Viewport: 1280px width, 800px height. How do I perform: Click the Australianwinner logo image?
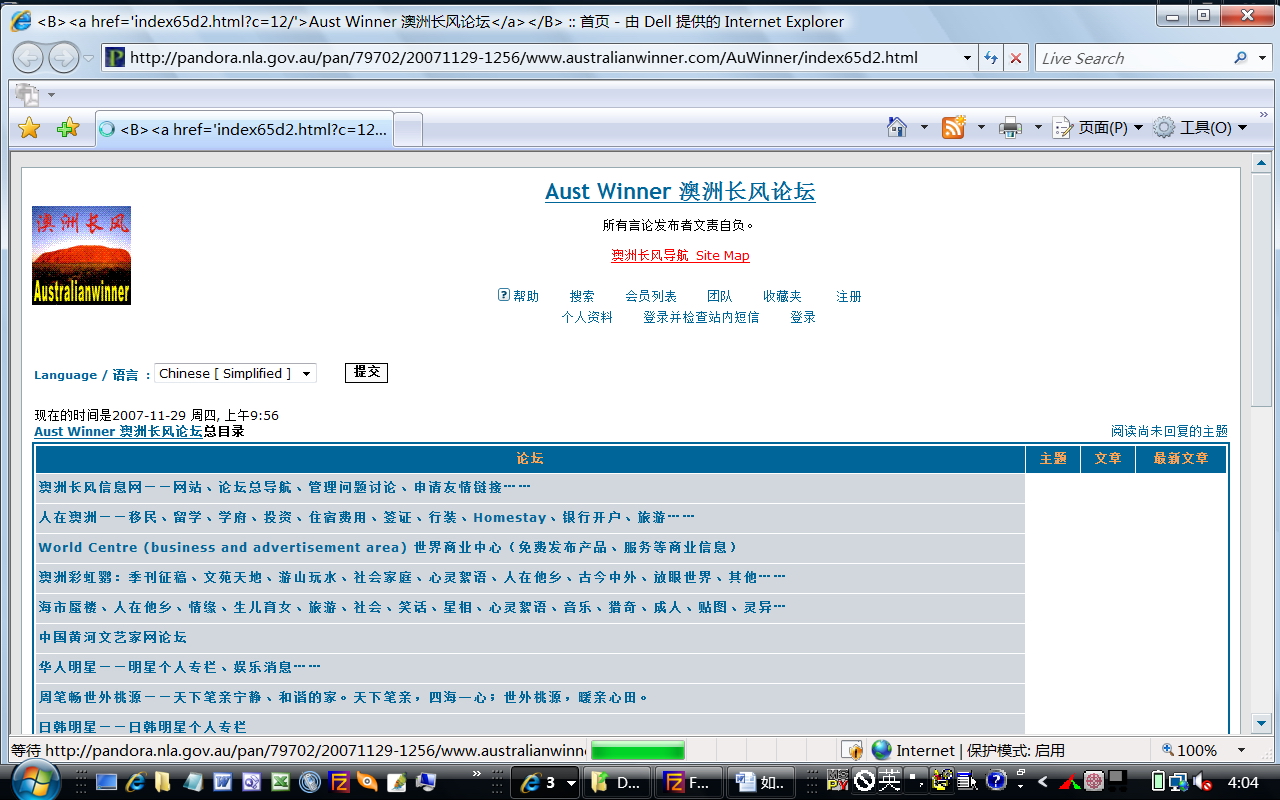pyautogui.click(x=81, y=255)
